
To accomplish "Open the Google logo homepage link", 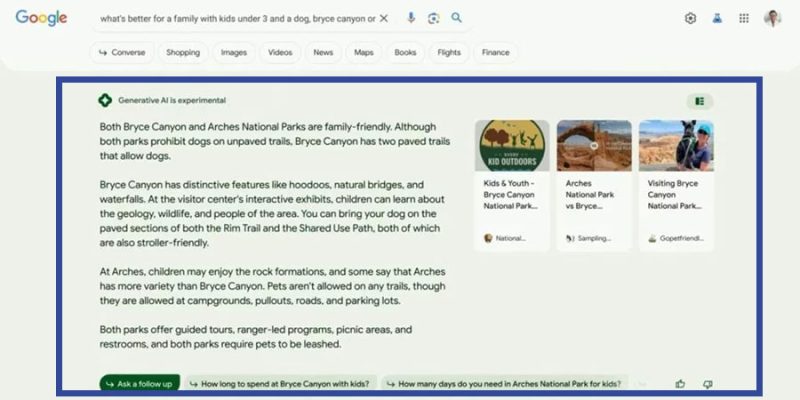I will [x=41, y=18].
